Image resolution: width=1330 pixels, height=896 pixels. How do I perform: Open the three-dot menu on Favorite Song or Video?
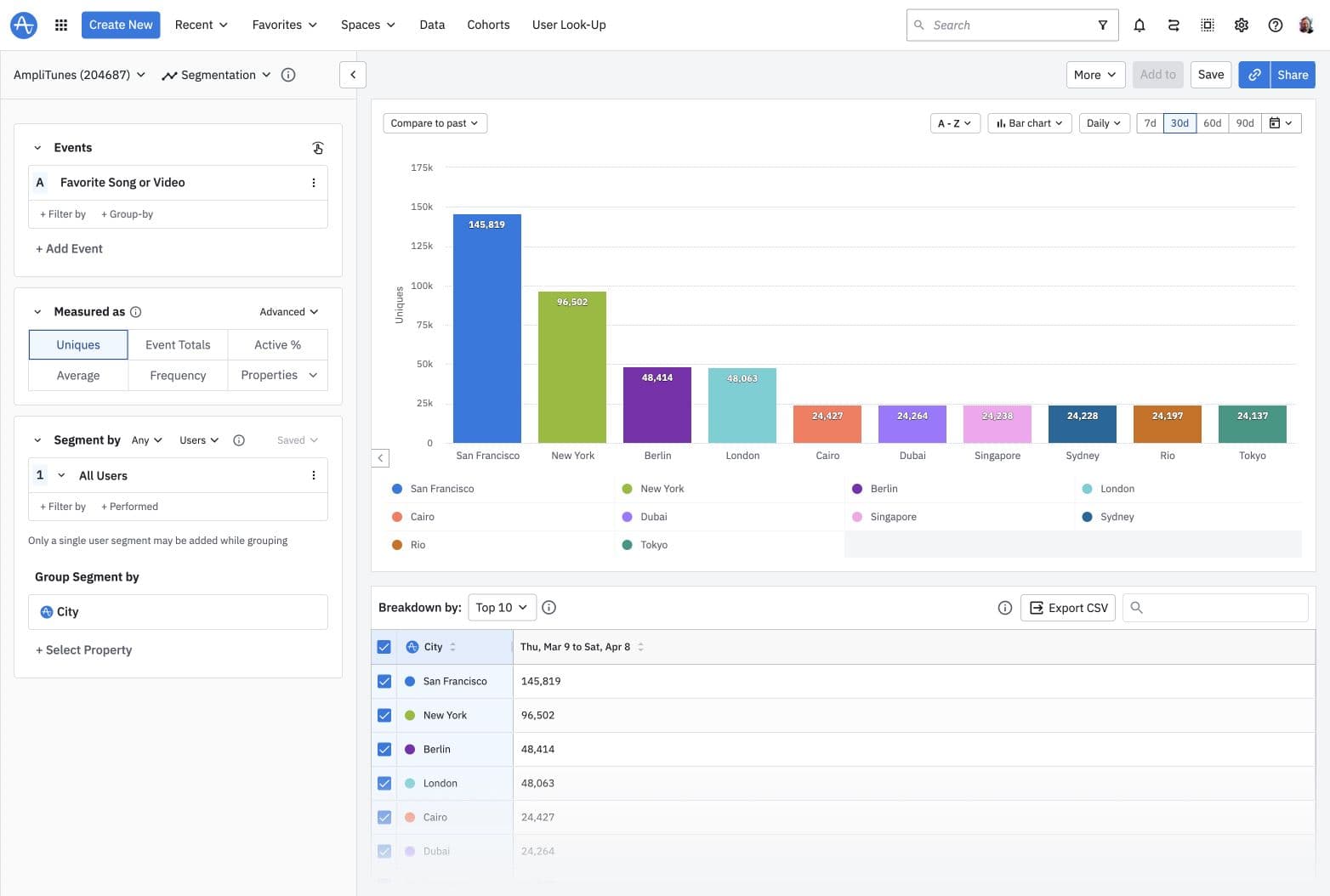point(314,182)
